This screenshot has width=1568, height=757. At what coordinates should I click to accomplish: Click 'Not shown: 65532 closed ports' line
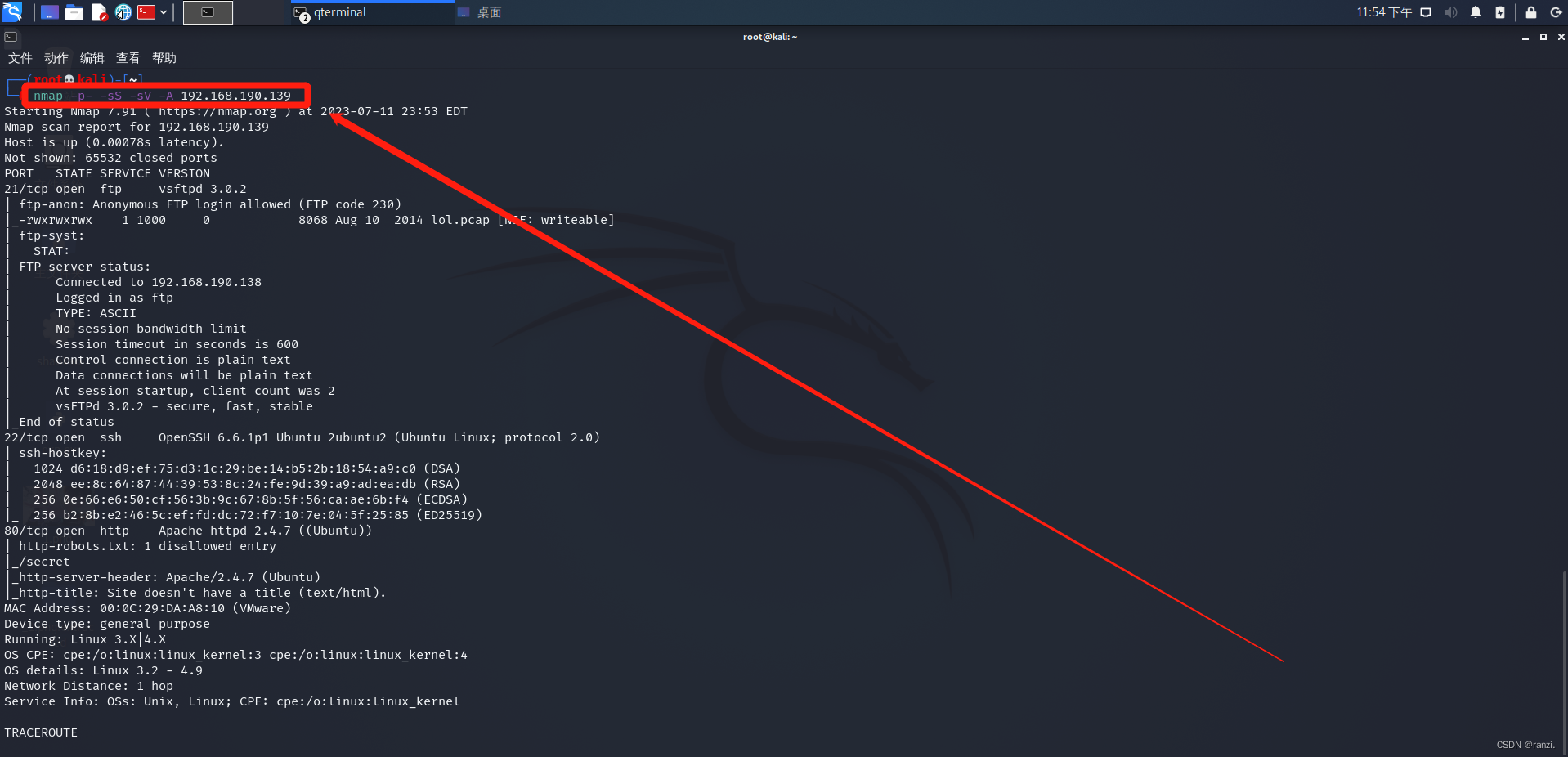110,158
